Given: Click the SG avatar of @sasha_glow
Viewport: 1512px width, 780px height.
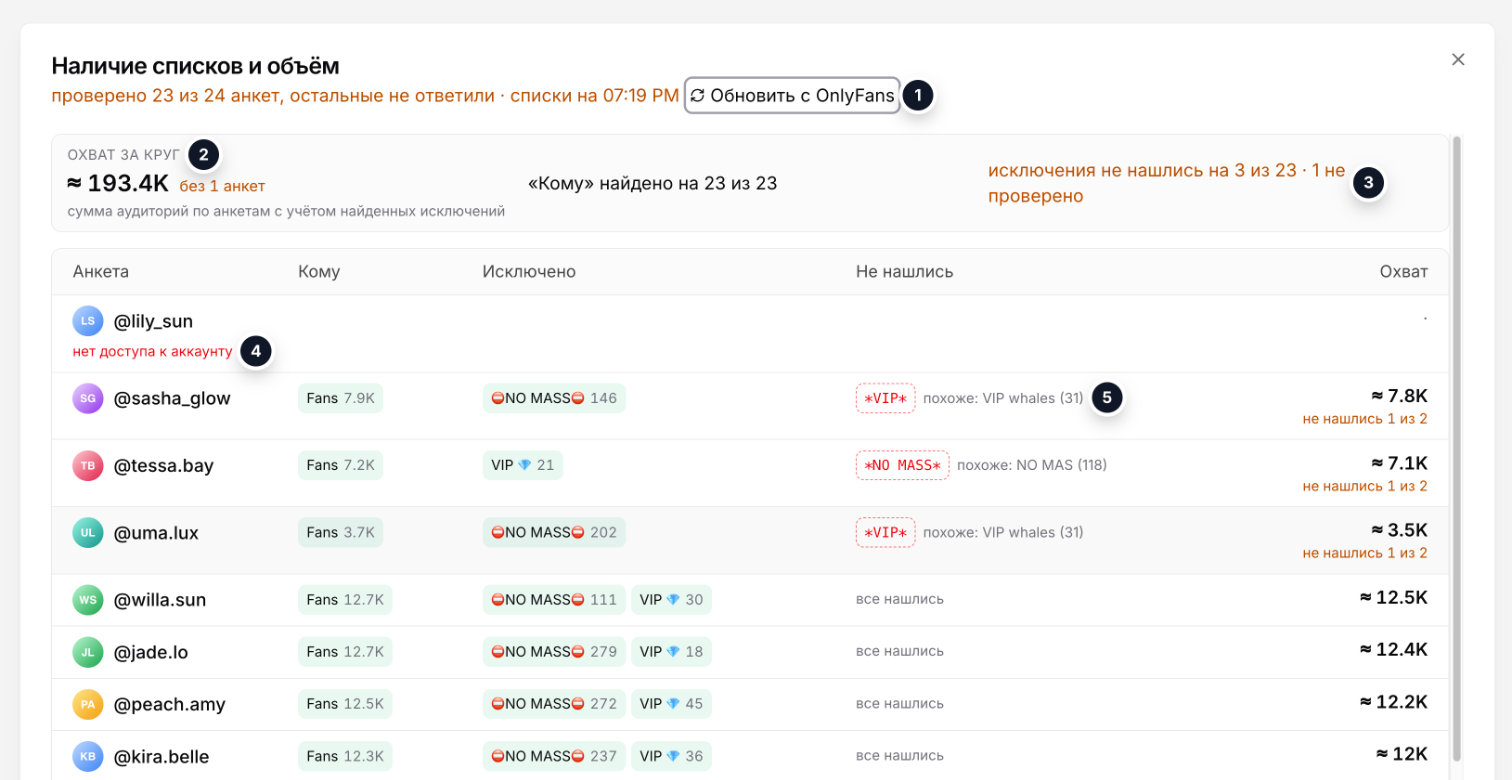Looking at the screenshot, I should 88,398.
